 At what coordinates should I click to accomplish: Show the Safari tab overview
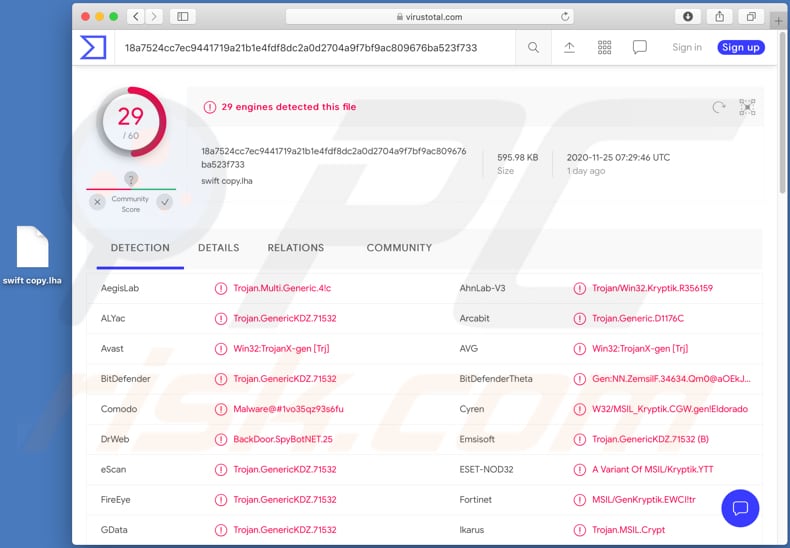pos(751,17)
